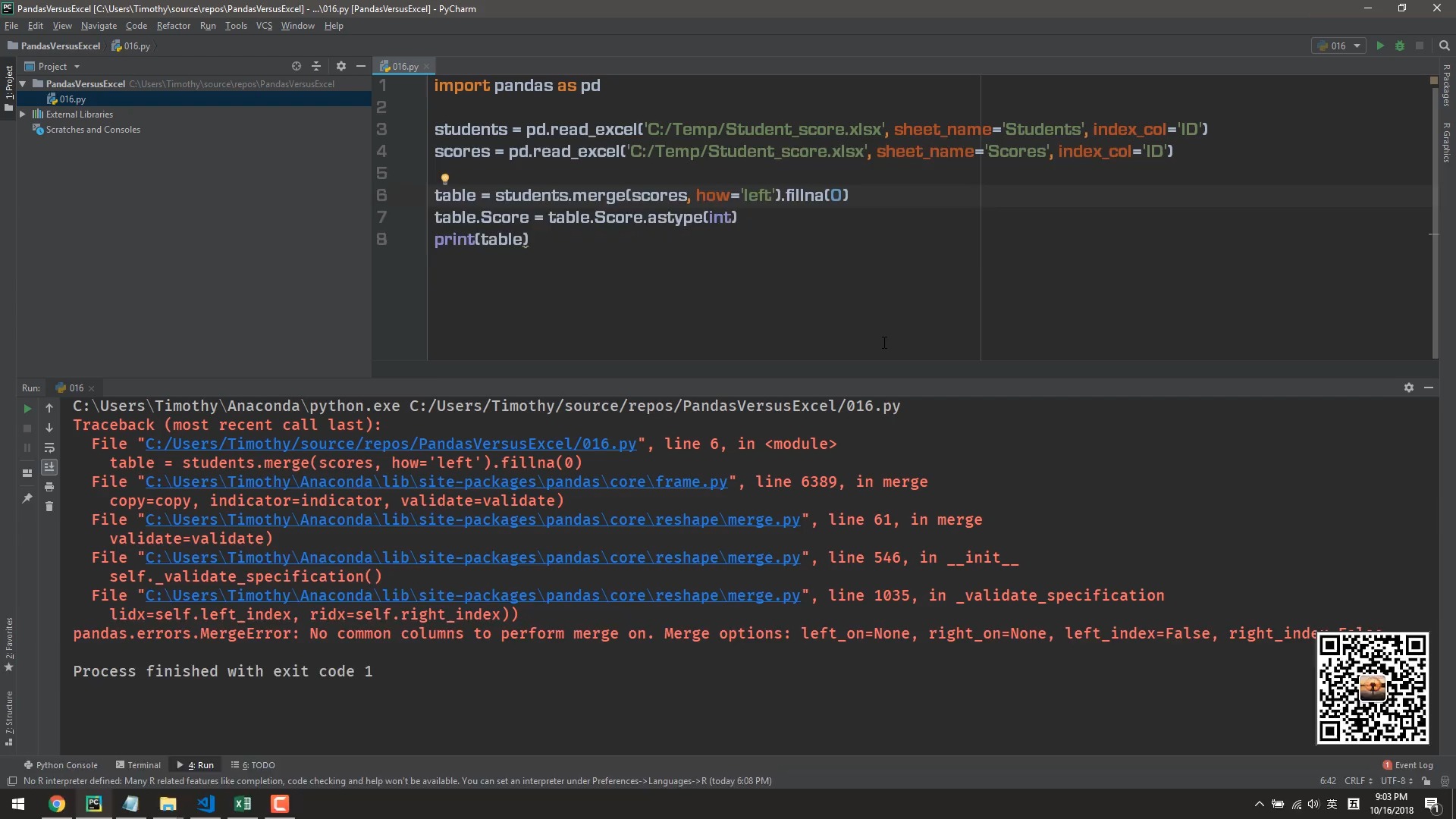Open Search Everywhere magnifier icon
The height and width of the screenshot is (819, 1456).
1444,45
